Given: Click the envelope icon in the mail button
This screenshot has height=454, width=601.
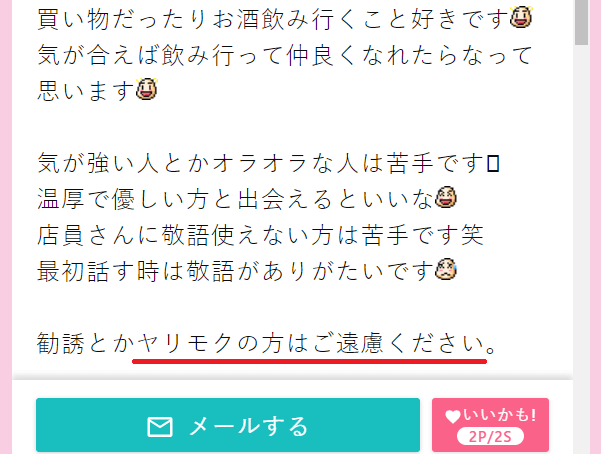Looking at the screenshot, I should pyautogui.click(x=160, y=427).
